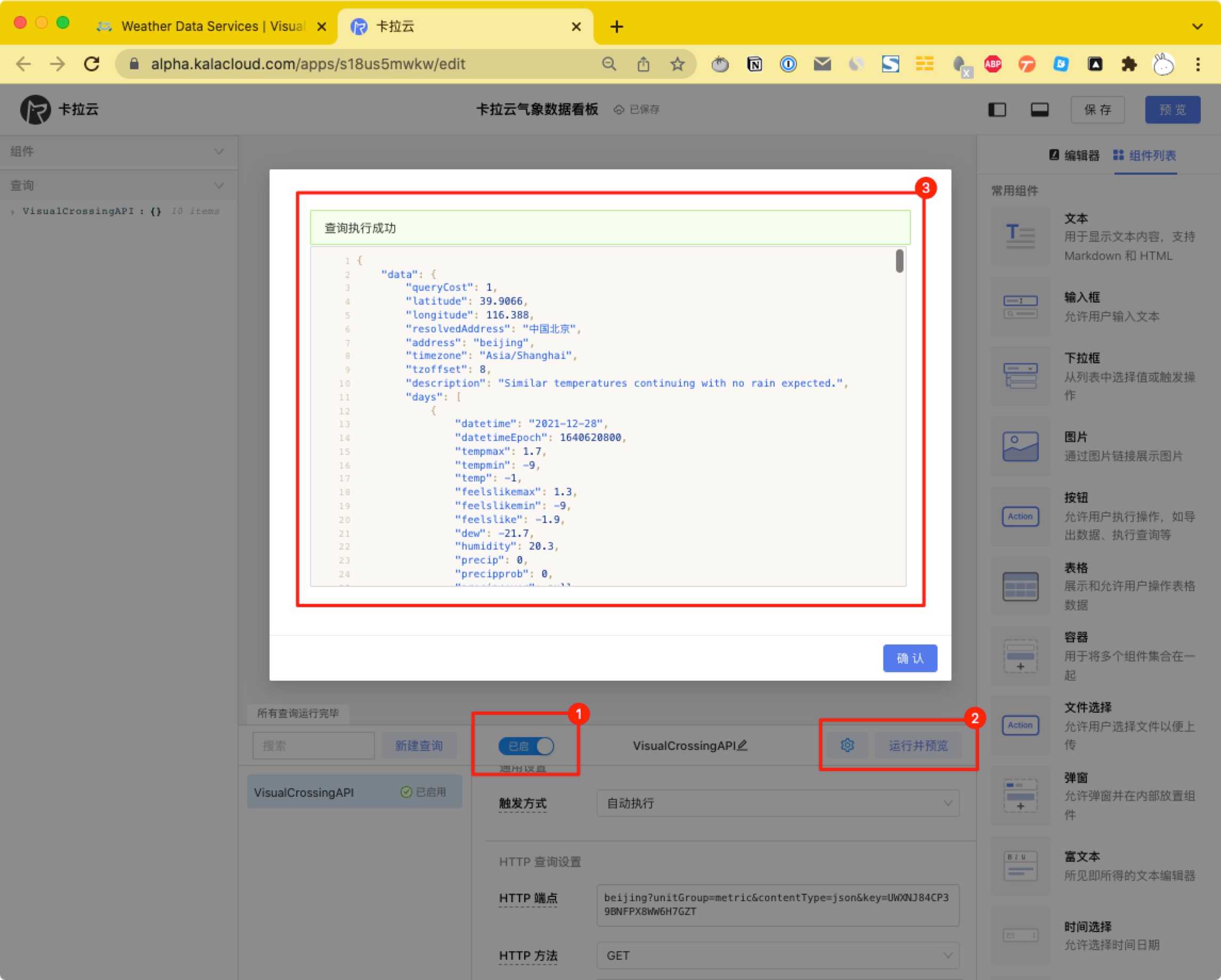
Task: Collapse the 组件 section chevron
Action: pos(218,151)
